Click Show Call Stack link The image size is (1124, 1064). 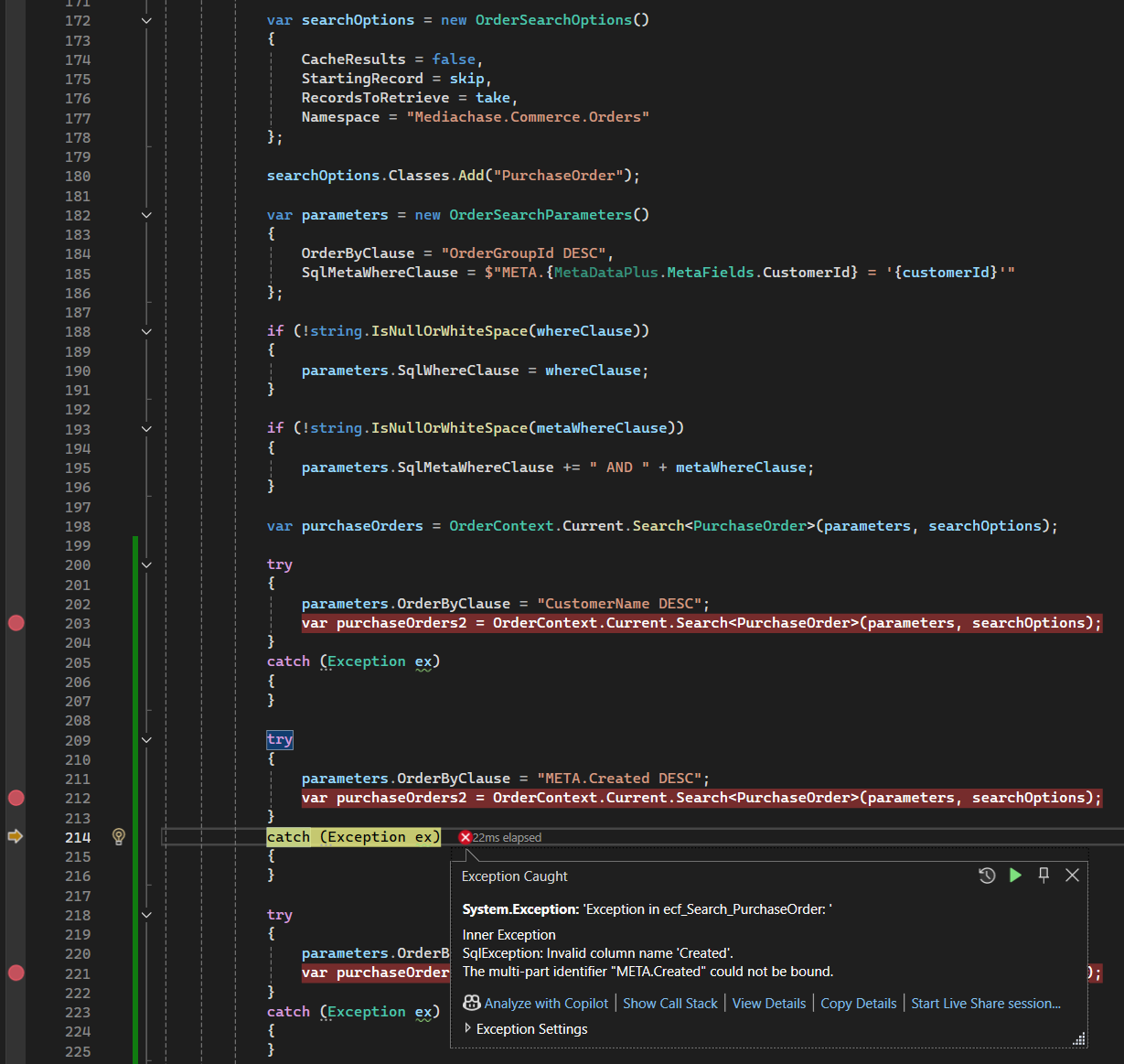click(x=670, y=1003)
